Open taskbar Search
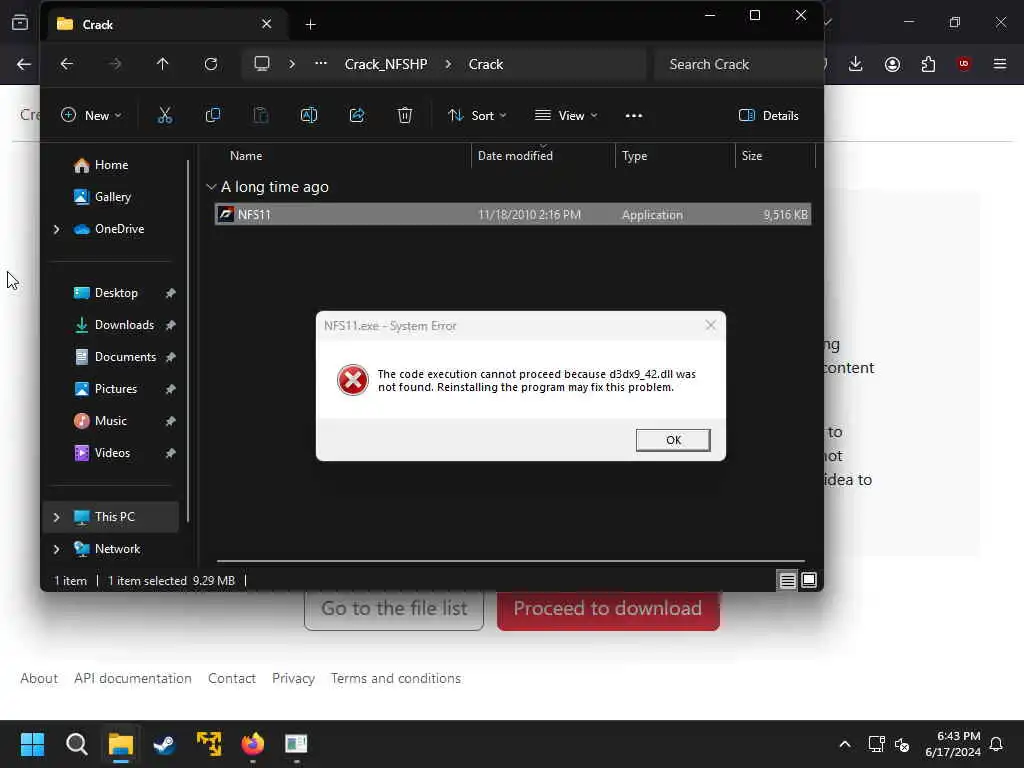 coord(76,744)
